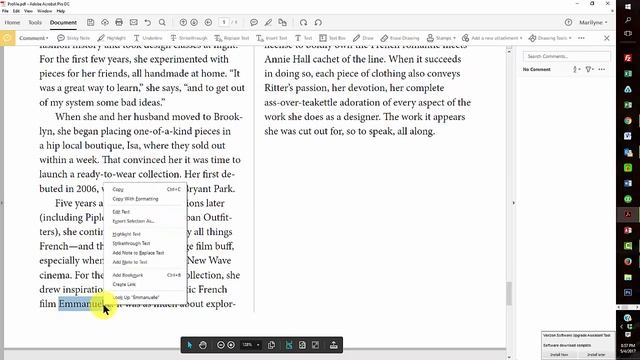Select the Strikethrough tool
The image size is (640, 360).
click(189, 38)
